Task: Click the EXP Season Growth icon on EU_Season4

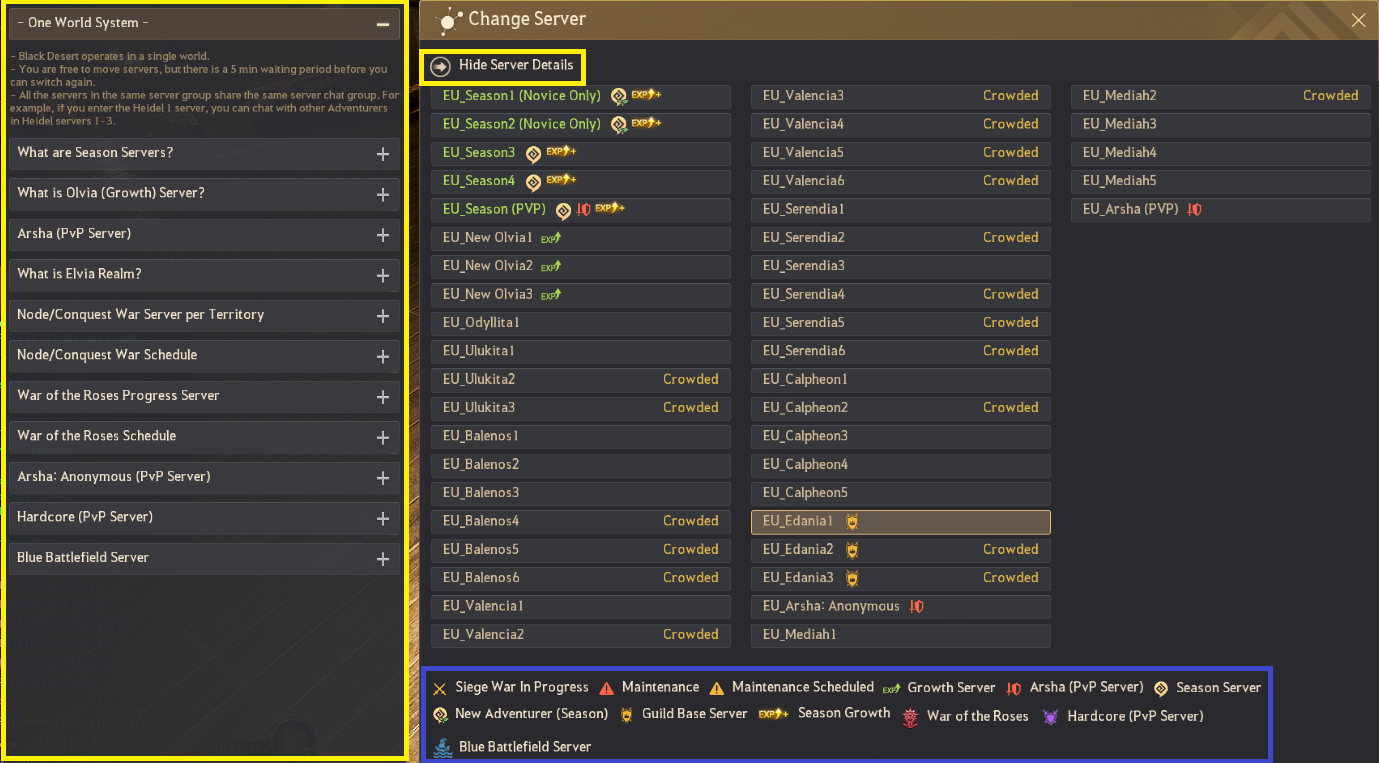Action: [561, 180]
